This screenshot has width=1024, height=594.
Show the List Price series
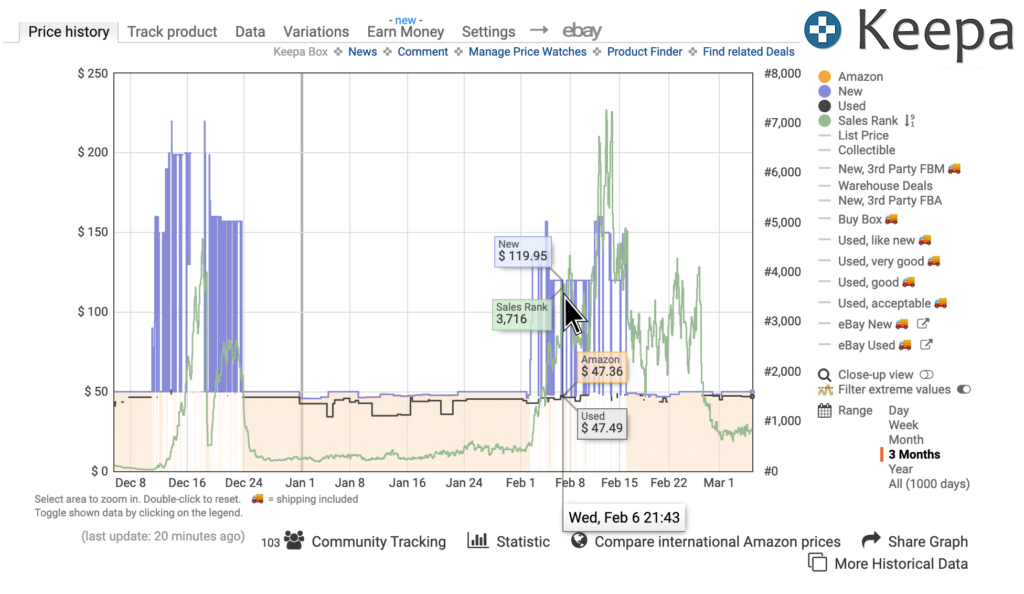[863, 135]
